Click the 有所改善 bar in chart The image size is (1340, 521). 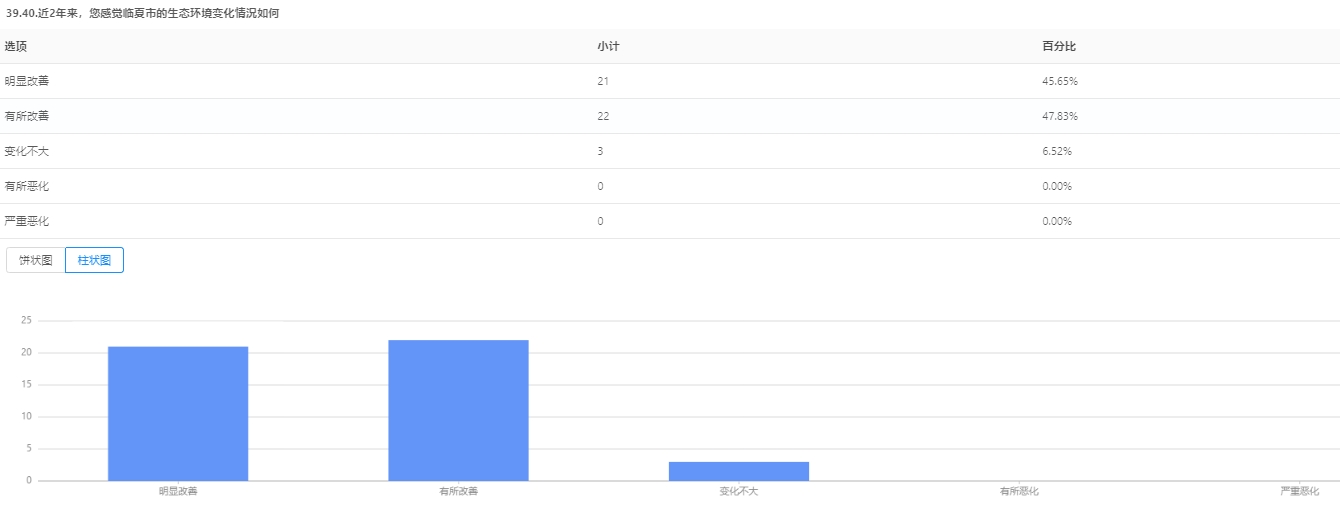[458, 410]
